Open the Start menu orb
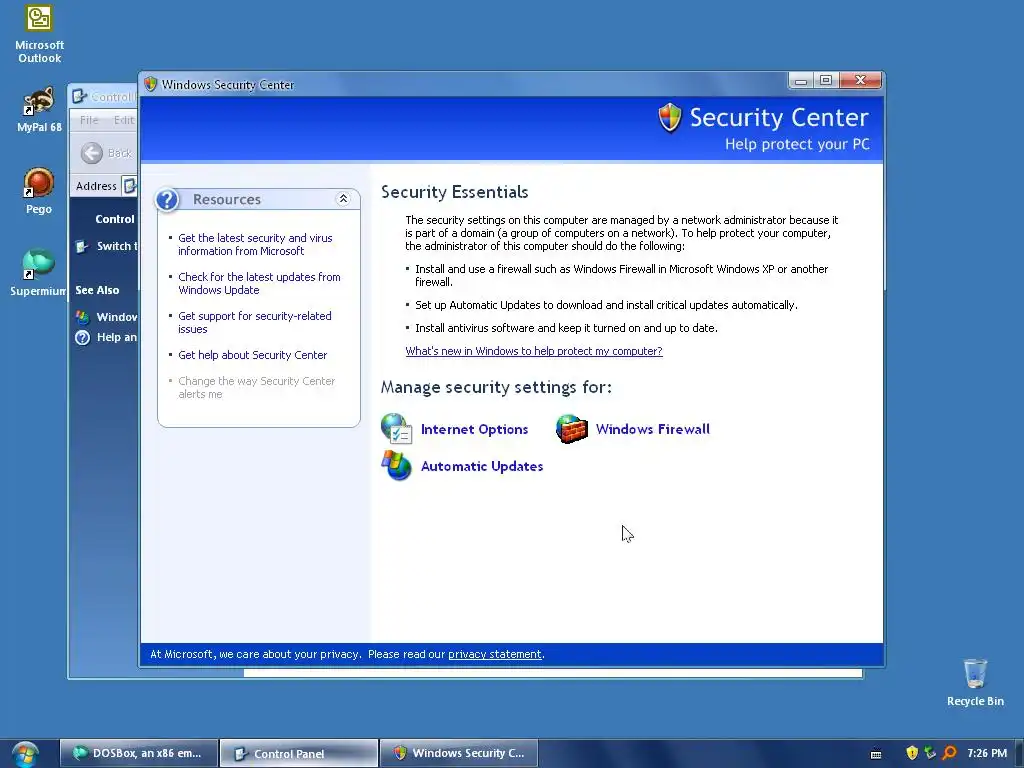The width and height of the screenshot is (1024, 768). 25,754
